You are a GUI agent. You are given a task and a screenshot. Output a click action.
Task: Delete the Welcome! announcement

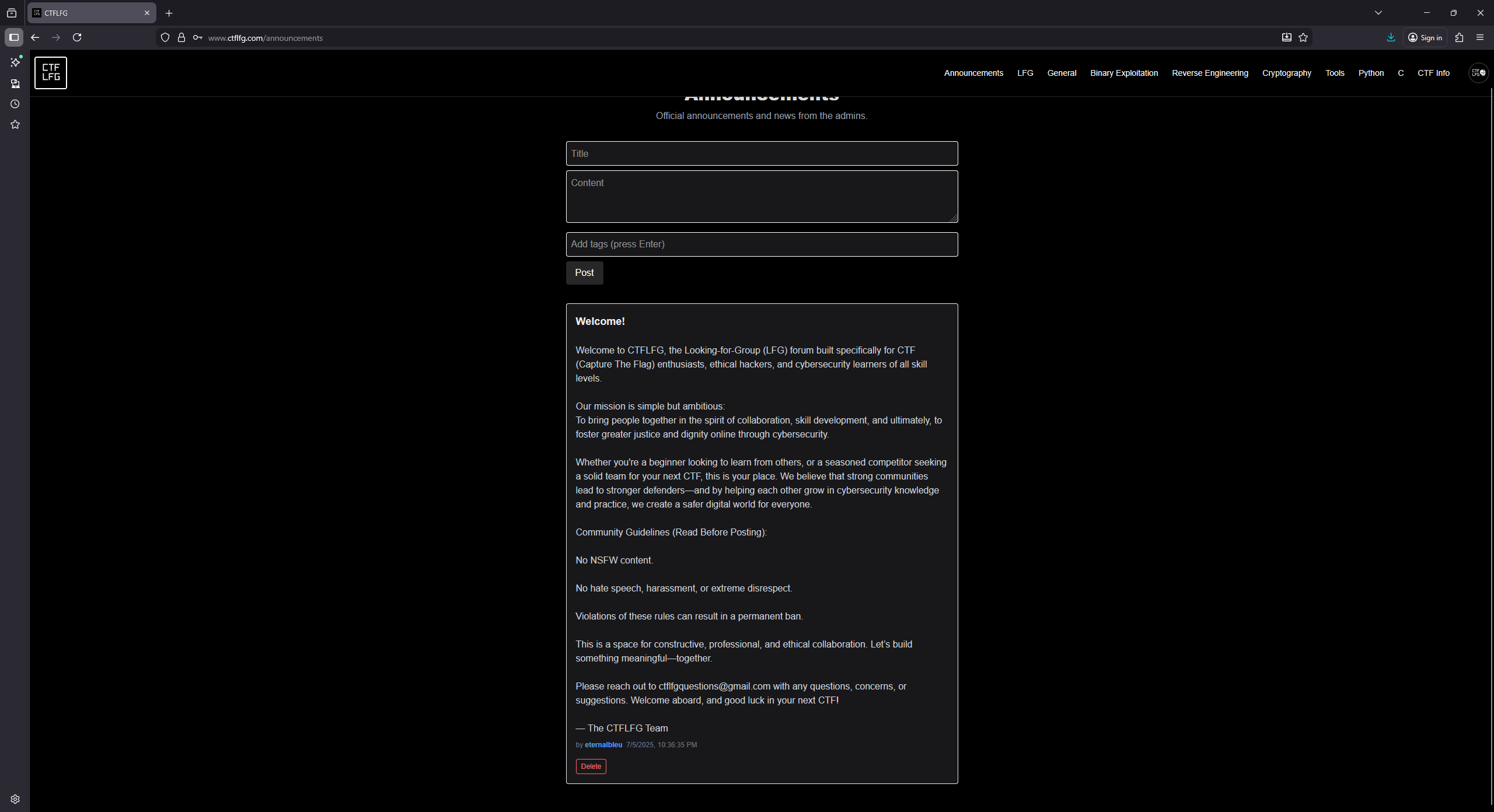click(591, 766)
